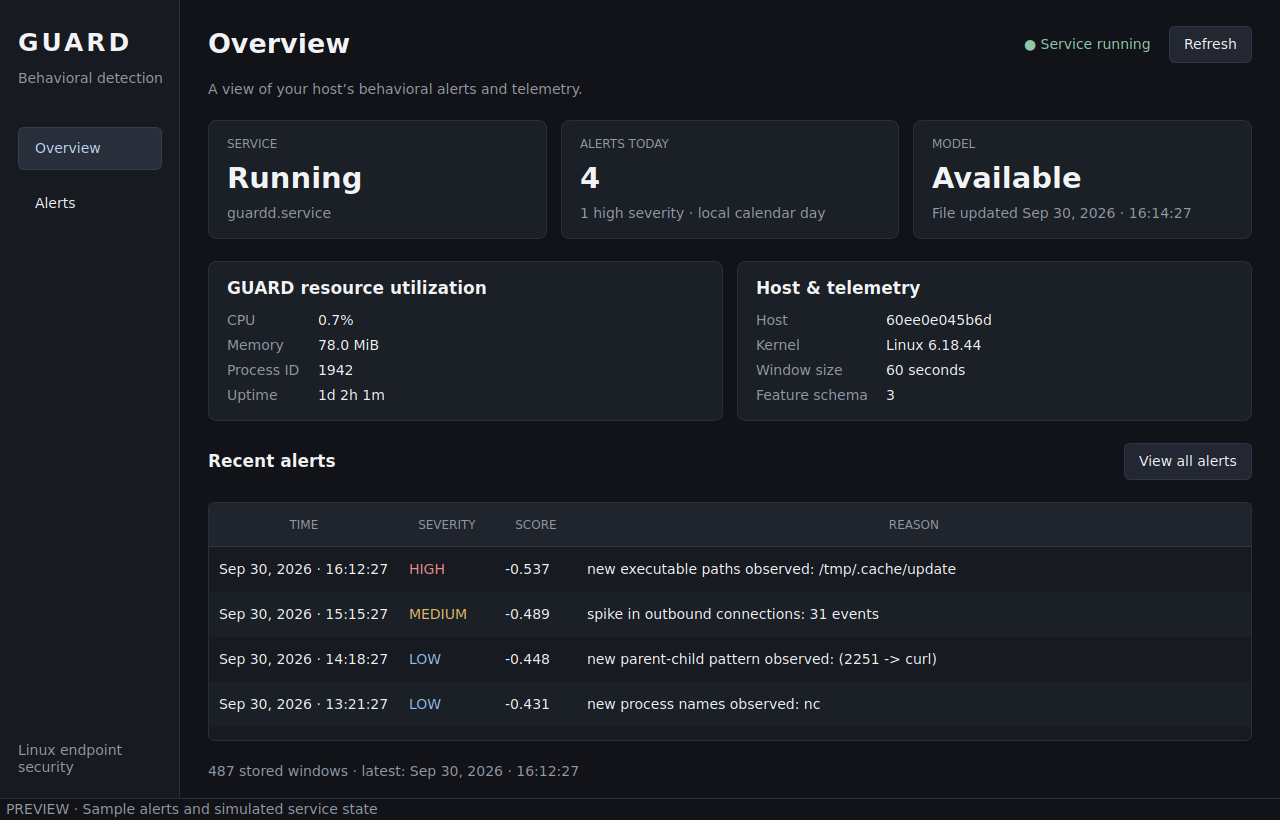1280x820 pixels.
Task: Click the Service running status text
Action: point(1095,44)
